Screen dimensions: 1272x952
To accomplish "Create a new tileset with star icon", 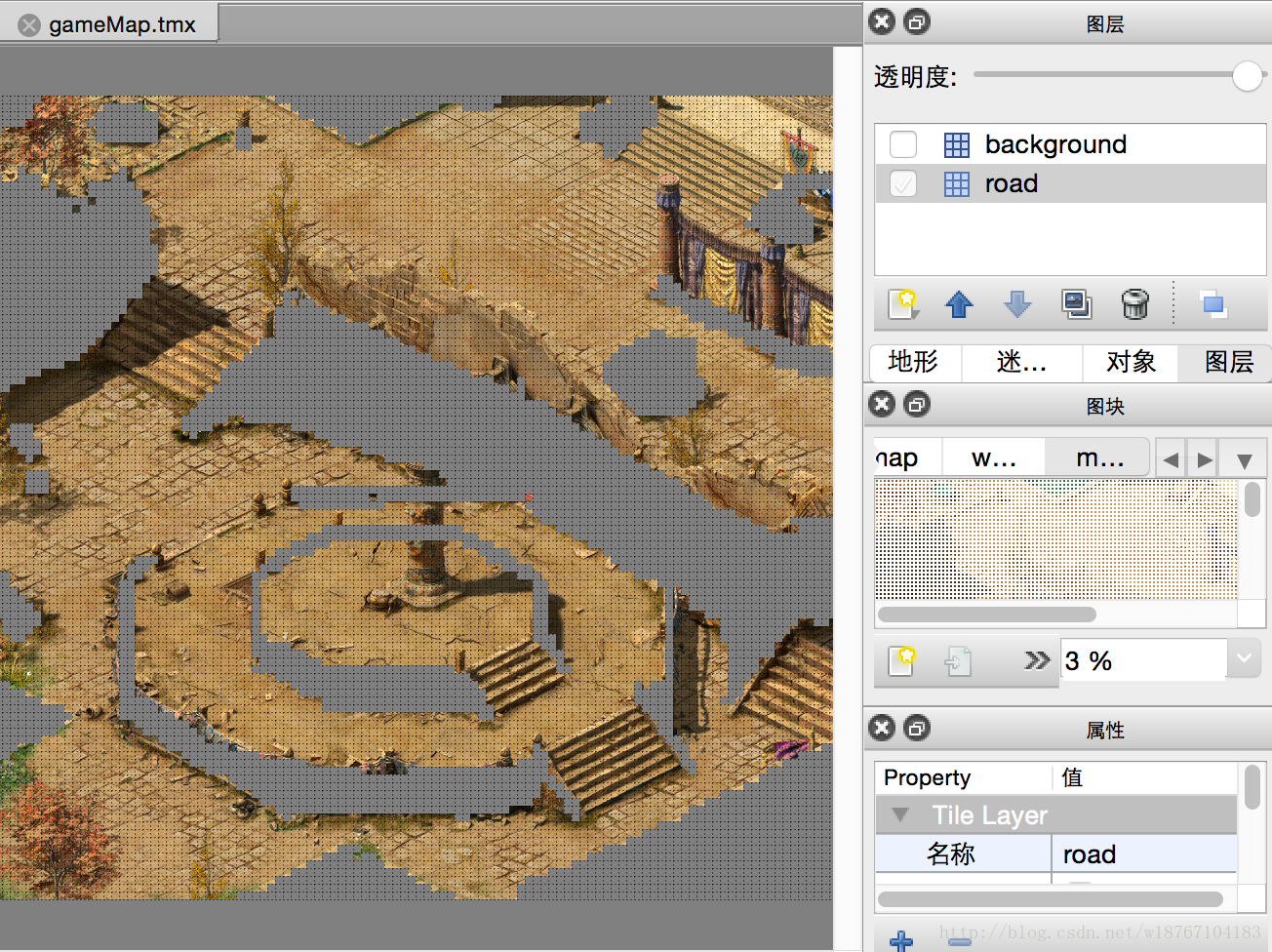I will [902, 660].
